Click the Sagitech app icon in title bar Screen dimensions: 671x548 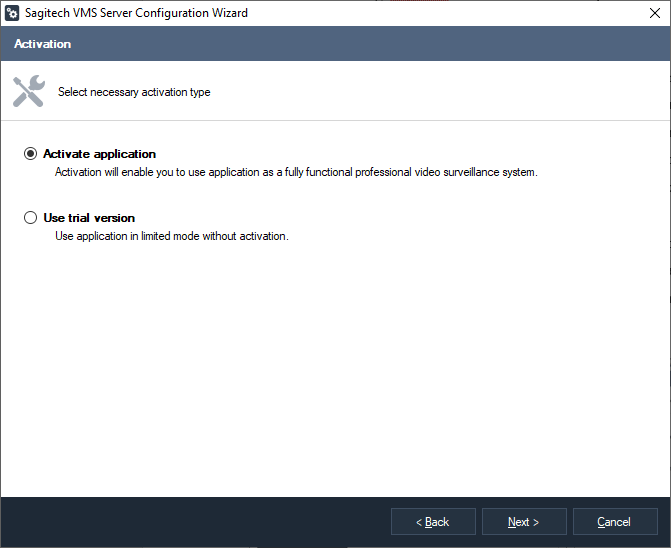click(x=13, y=14)
